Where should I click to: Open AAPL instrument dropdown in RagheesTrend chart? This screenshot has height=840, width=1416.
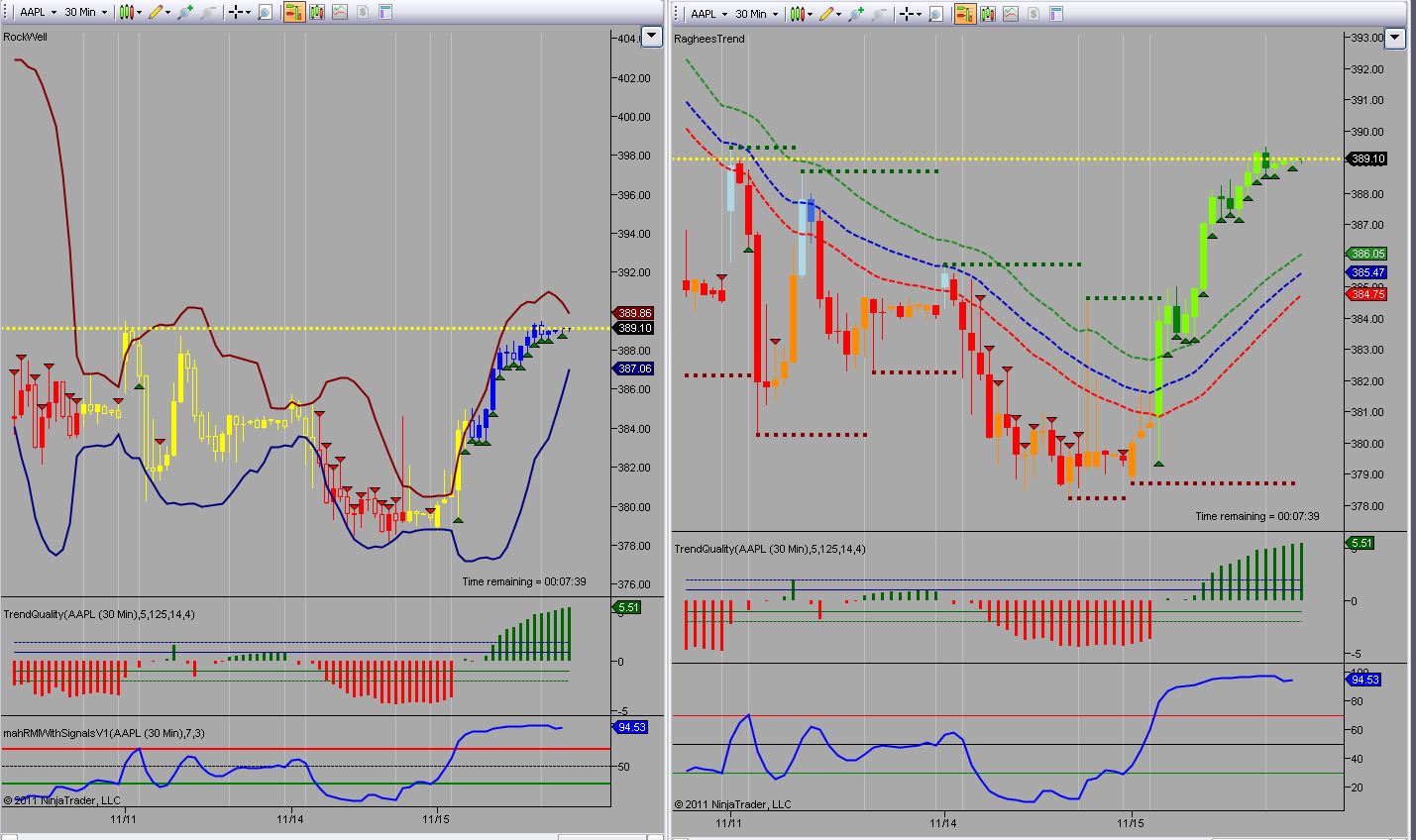[x=708, y=14]
